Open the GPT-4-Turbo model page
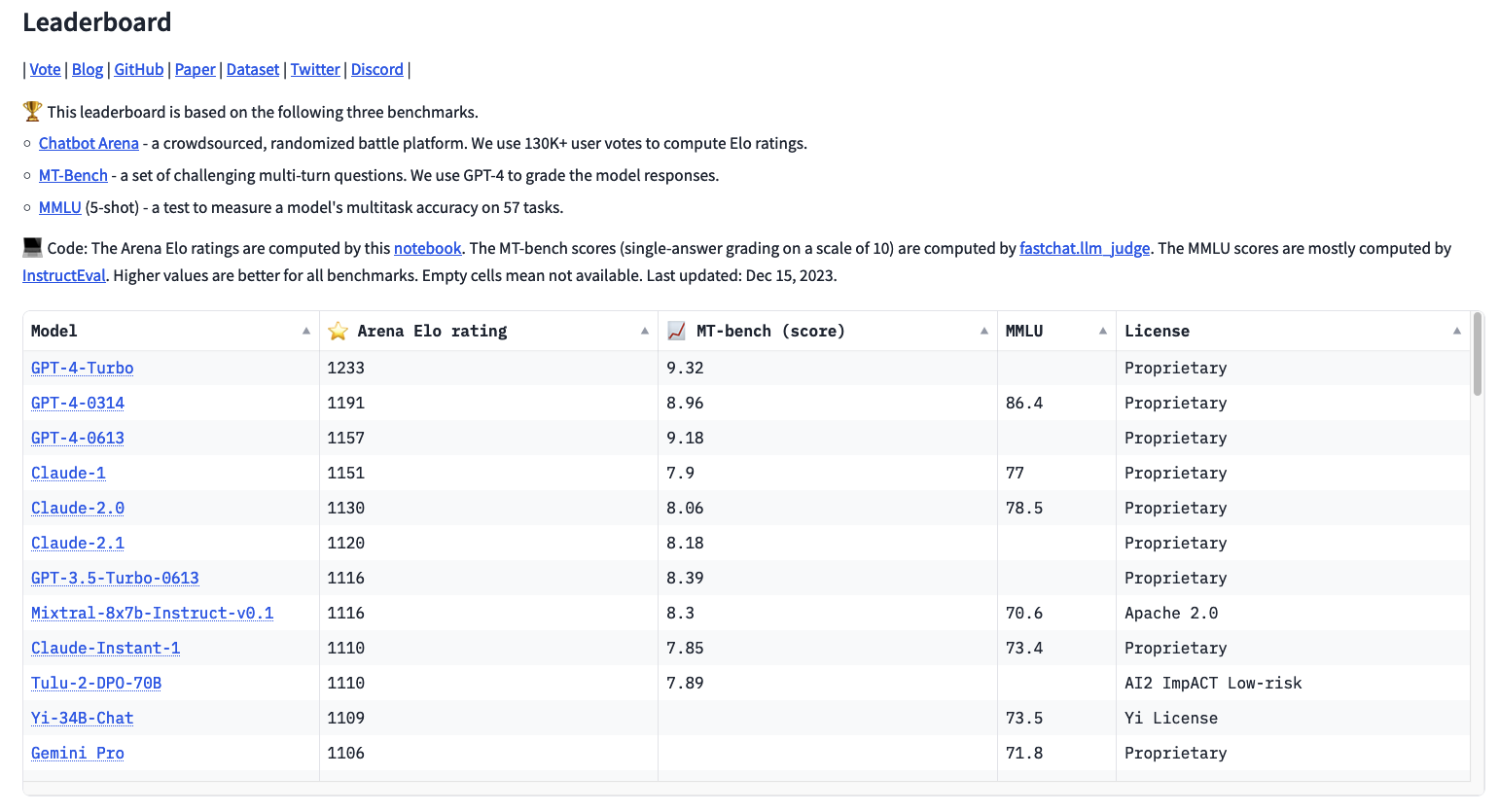The image size is (1499, 812). (x=83, y=369)
